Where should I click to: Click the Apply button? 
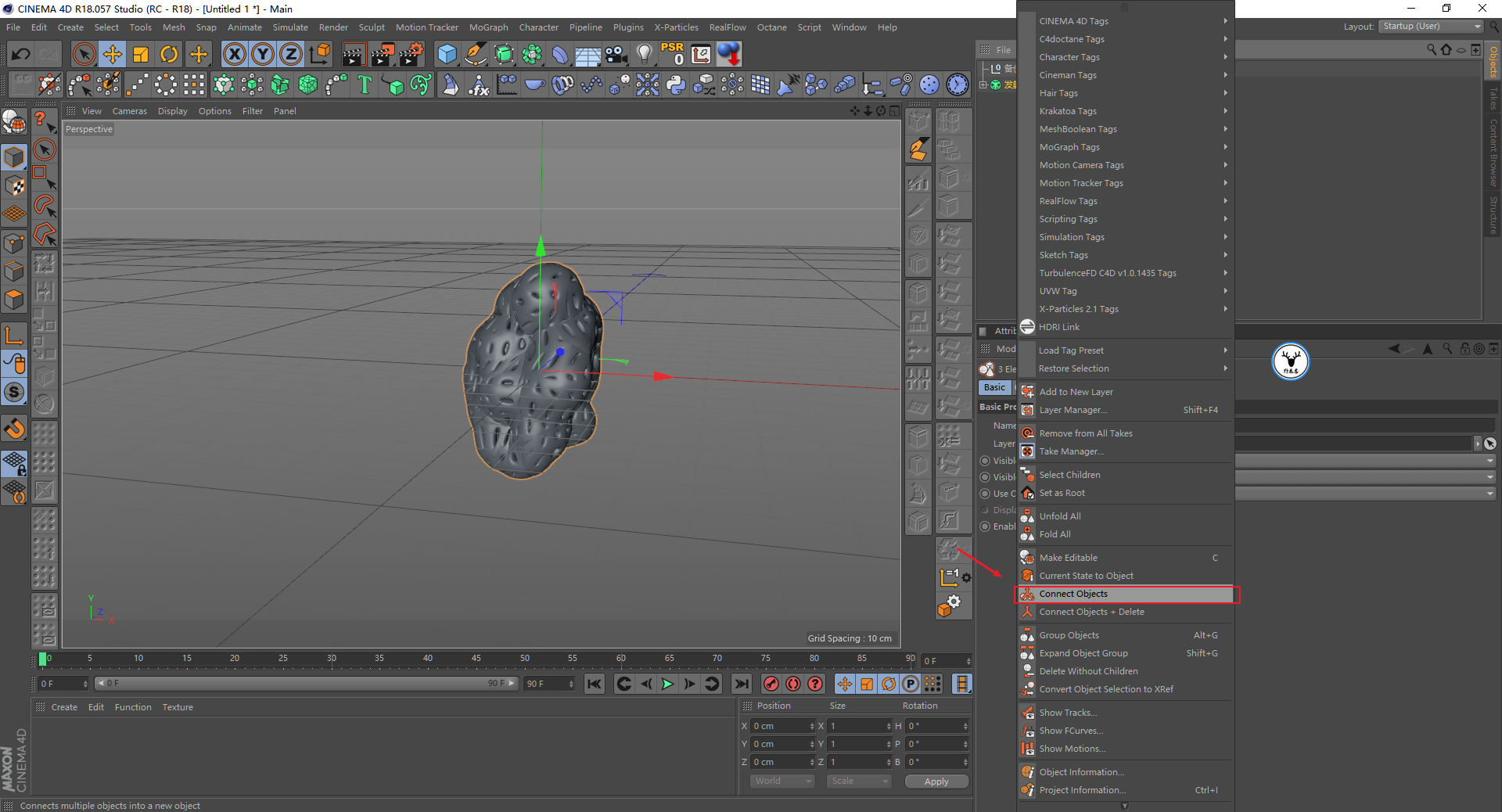point(936,781)
